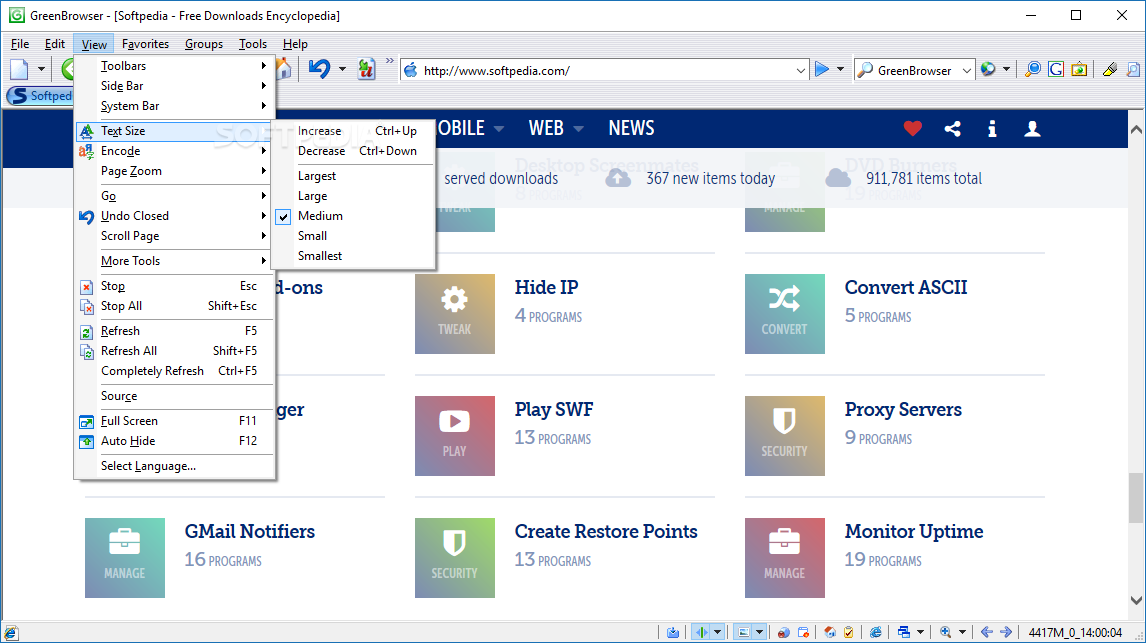Viewport: 1146px width, 643px height.
Task: Open the zoom dropdown in status bar
Action: (x=962, y=632)
